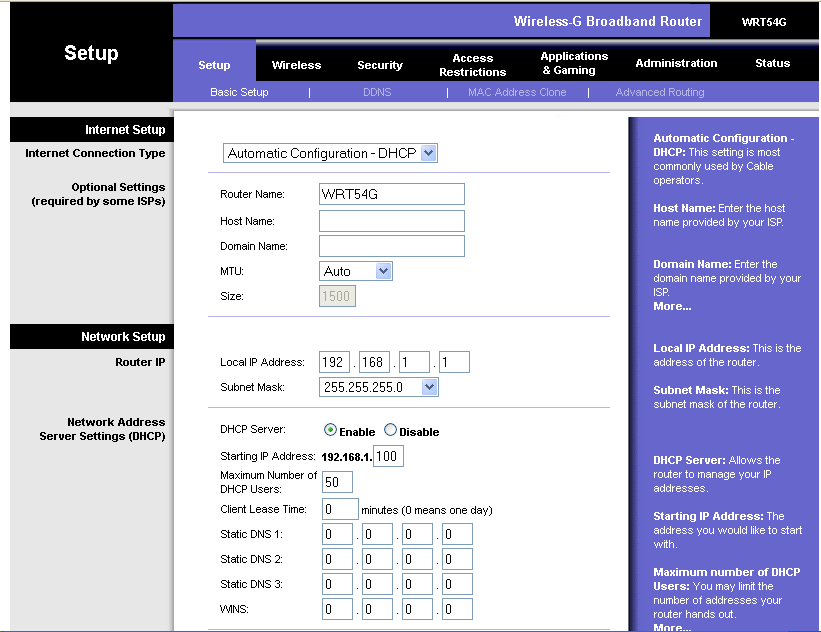Open the Applications & Gaming tab
Image resolution: width=821 pixels, height=632 pixels.
(x=574, y=63)
